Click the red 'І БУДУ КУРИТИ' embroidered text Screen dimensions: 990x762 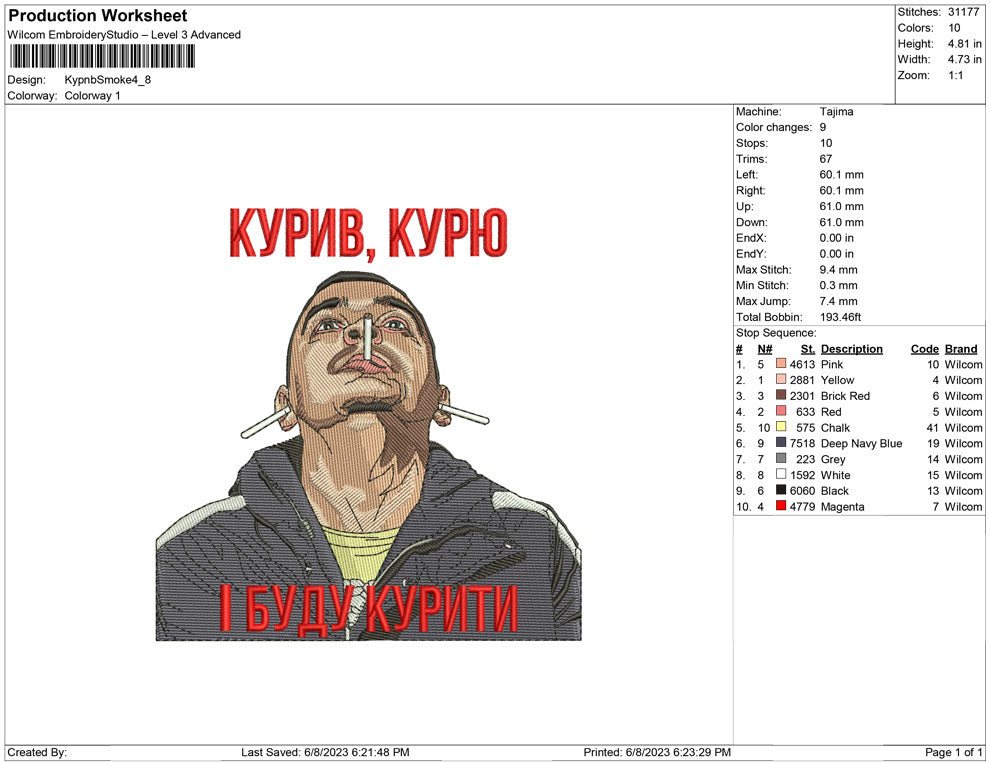click(369, 609)
